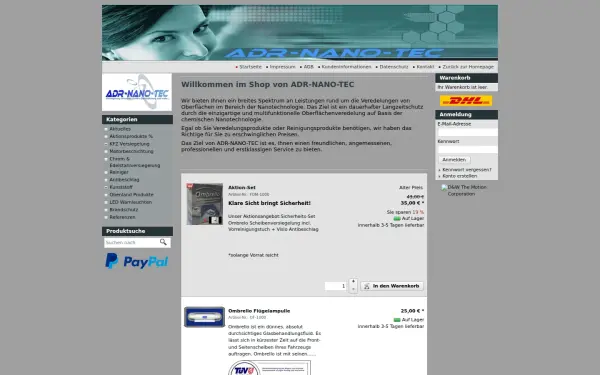Click the ADR-NANO-TEC logo in the sidebar
The height and width of the screenshot is (375, 600).
click(137, 92)
